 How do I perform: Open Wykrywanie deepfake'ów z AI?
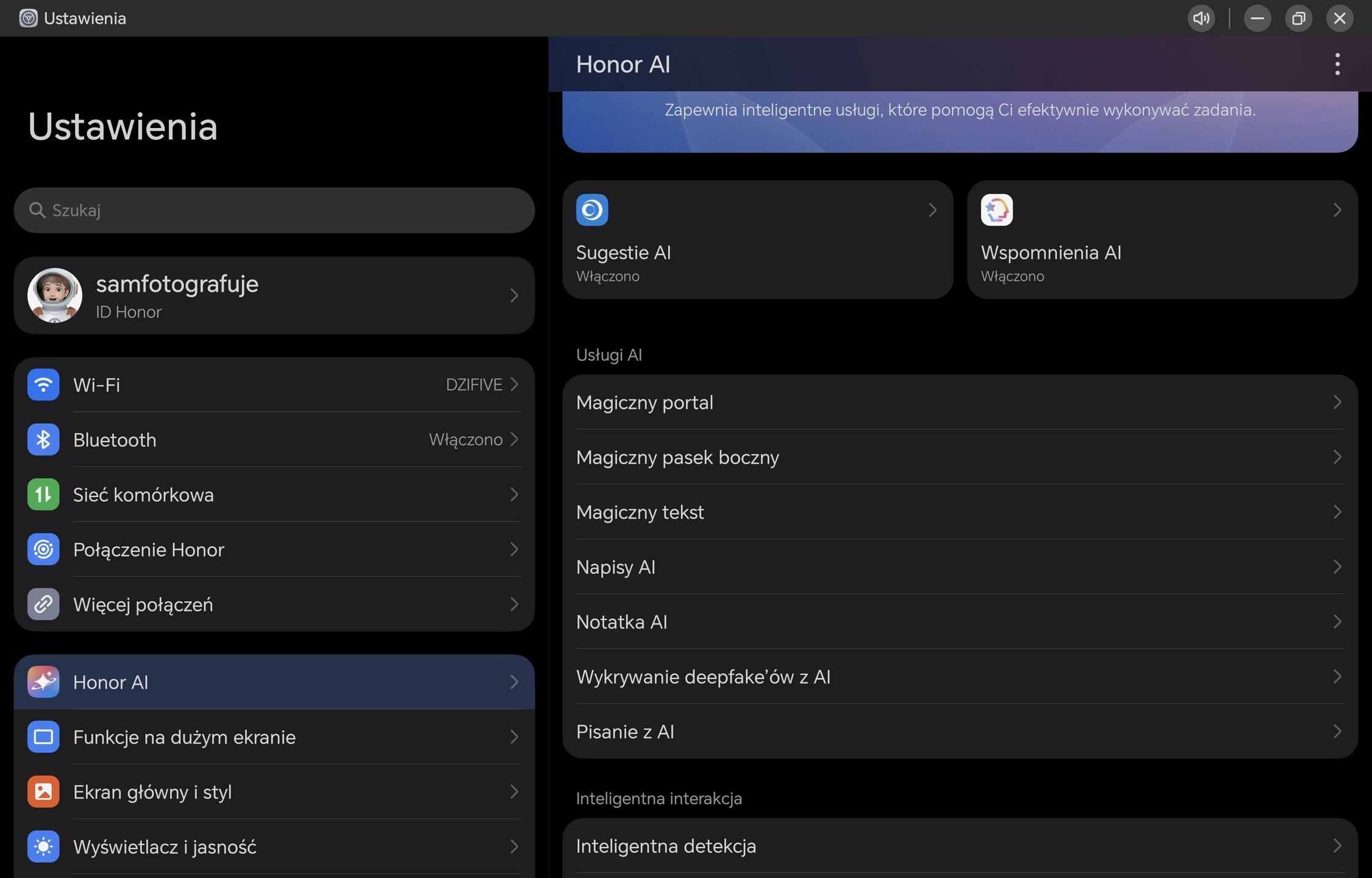[960, 677]
